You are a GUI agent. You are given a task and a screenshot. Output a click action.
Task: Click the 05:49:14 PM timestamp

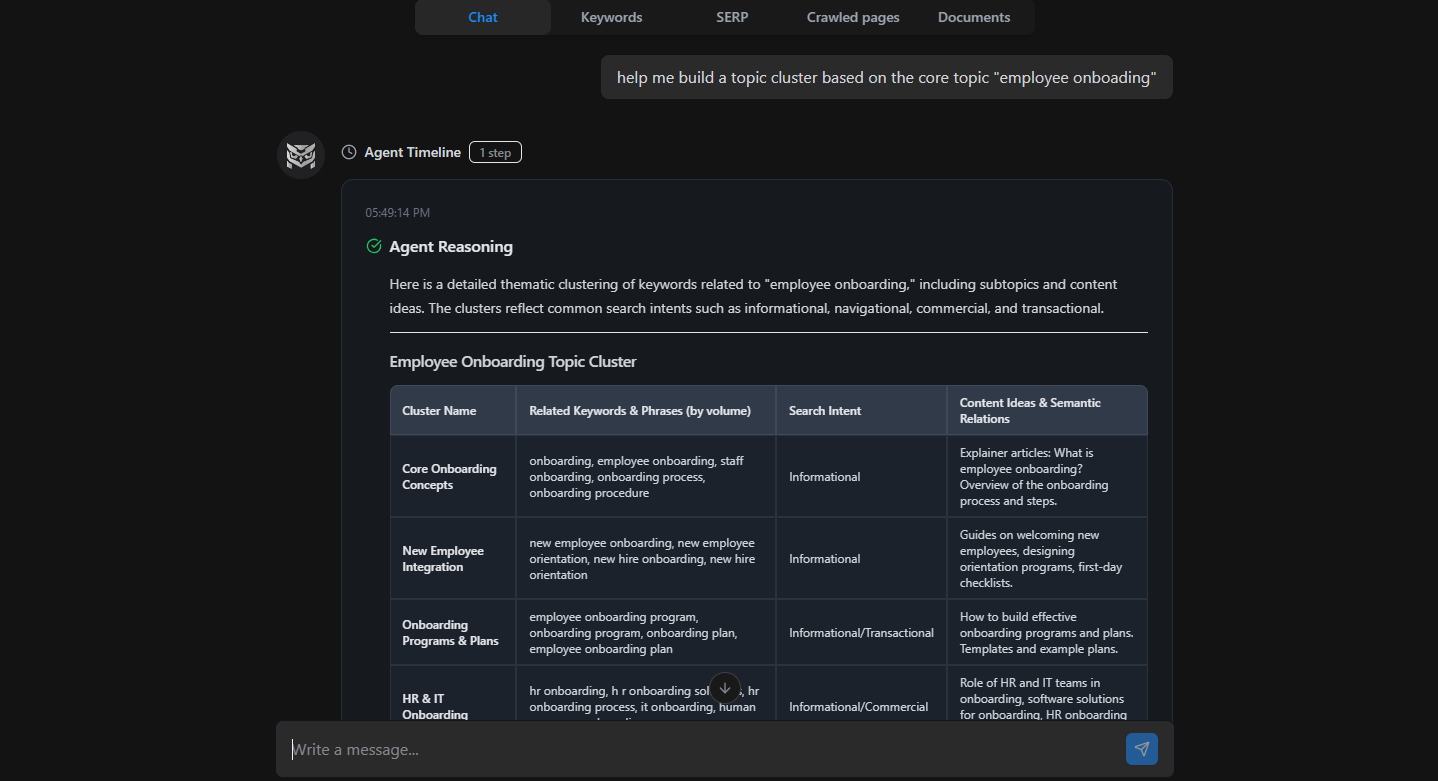pyautogui.click(x=398, y=211)
